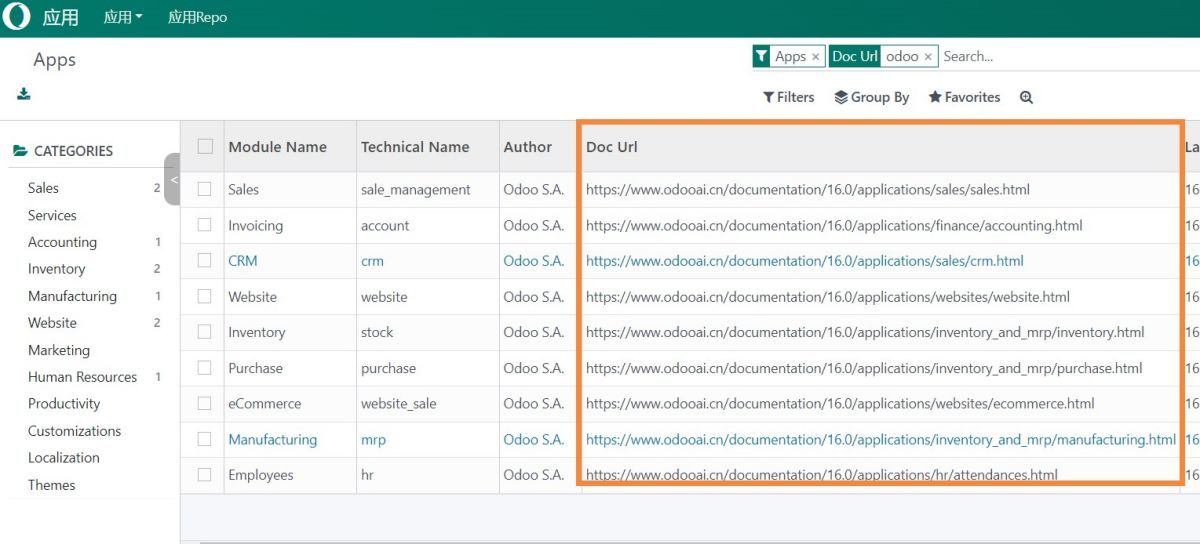Viewport: 1200px width, 544px height.
Task: Click the funnel icon on Apps facet
Action: click(762, 57)
